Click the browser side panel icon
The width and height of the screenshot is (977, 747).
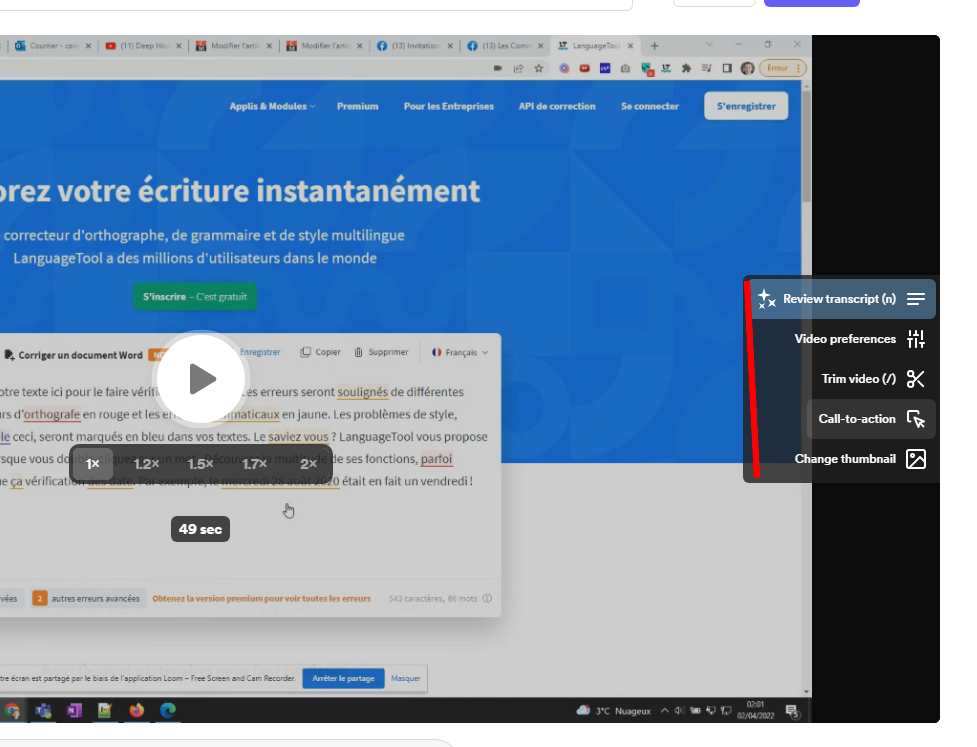click(727, 68)
